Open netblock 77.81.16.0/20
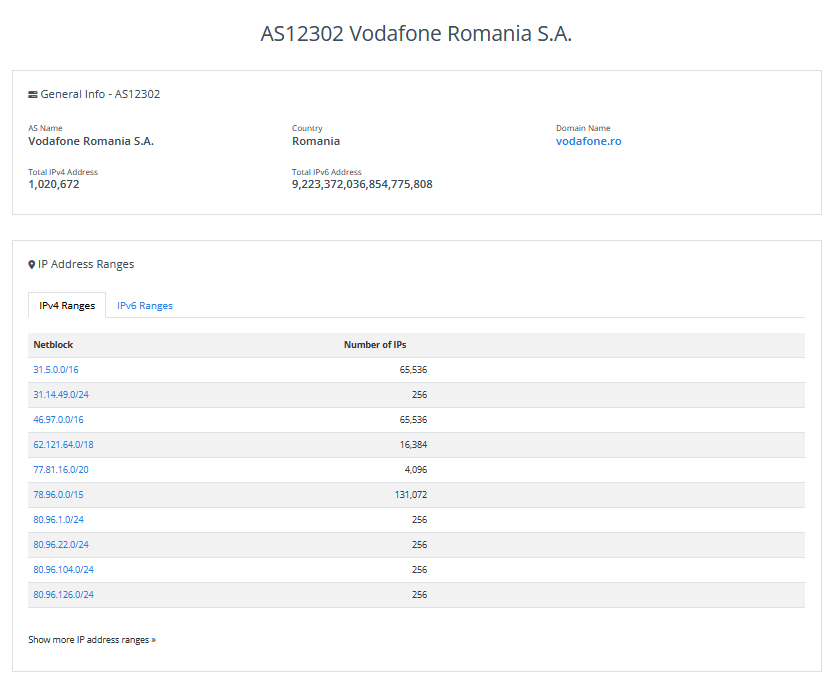The image size is (834, 694). [61, 470]
